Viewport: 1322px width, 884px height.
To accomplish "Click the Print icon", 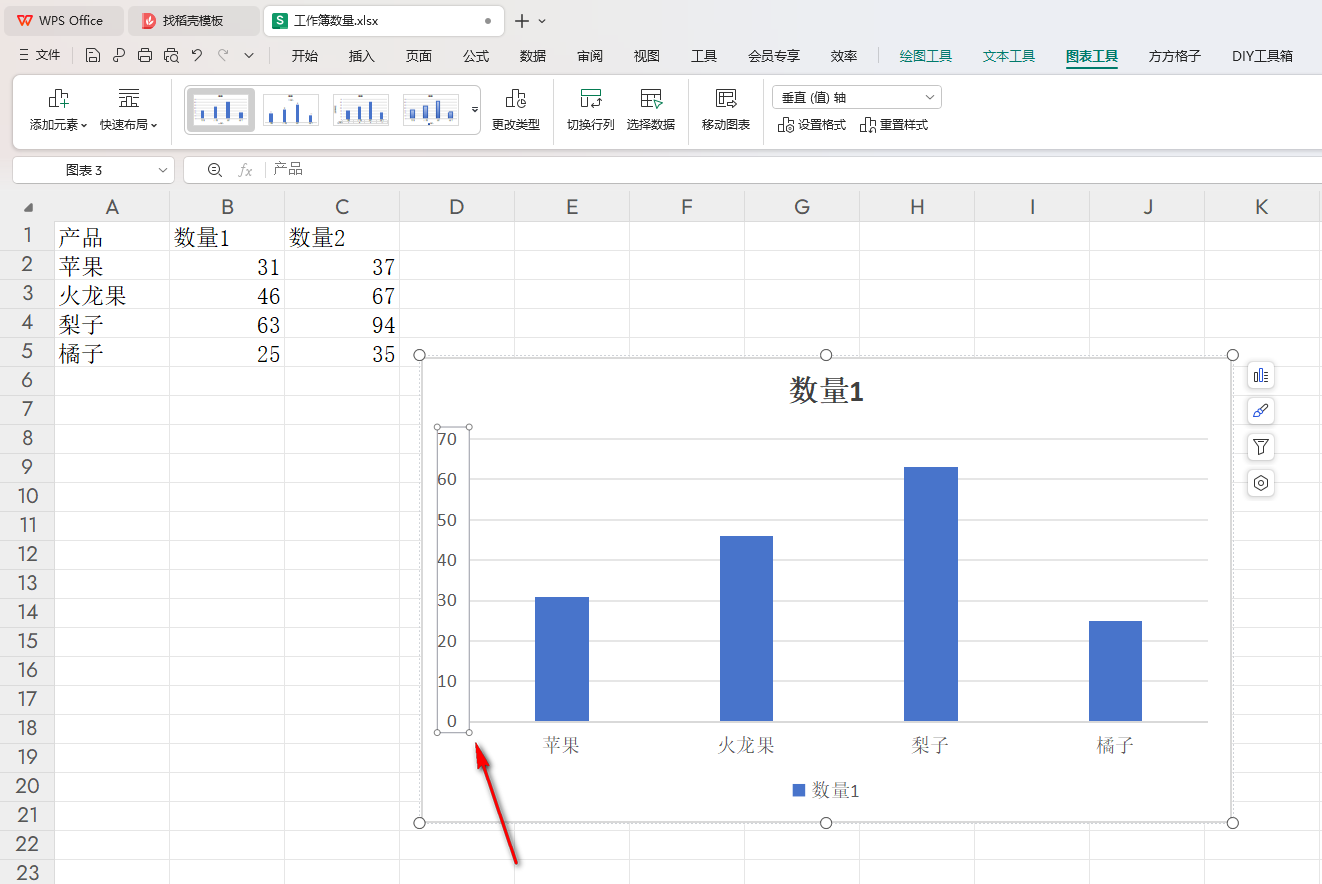I will pyautogui.click(x=145, y=56).
